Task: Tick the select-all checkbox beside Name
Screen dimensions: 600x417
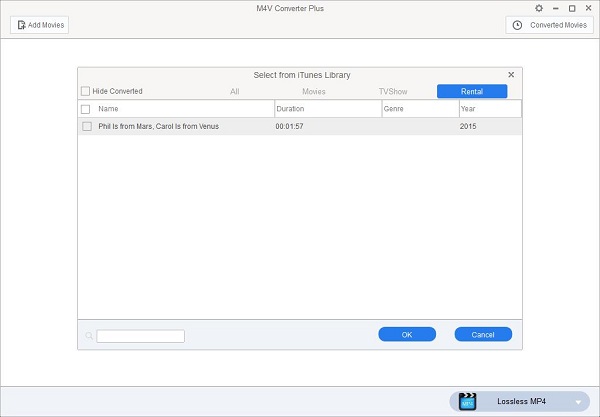Action: 86,109
